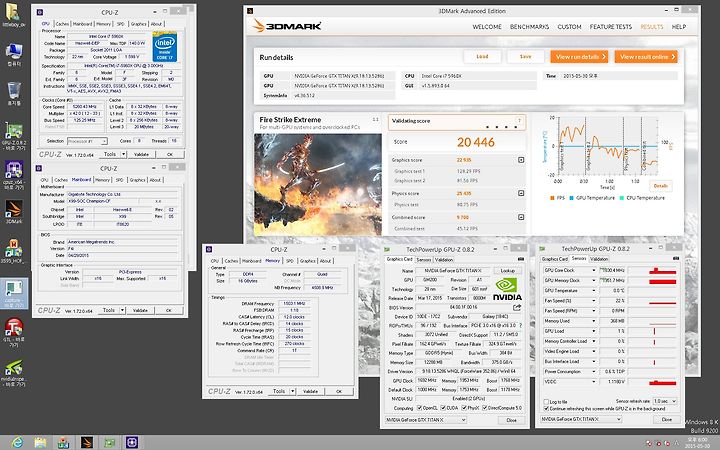The width and height of the screenshot is (720, 450).
Task: Open the FEATURE TESTS tab in 3DMark
Action: click(611, 27)
